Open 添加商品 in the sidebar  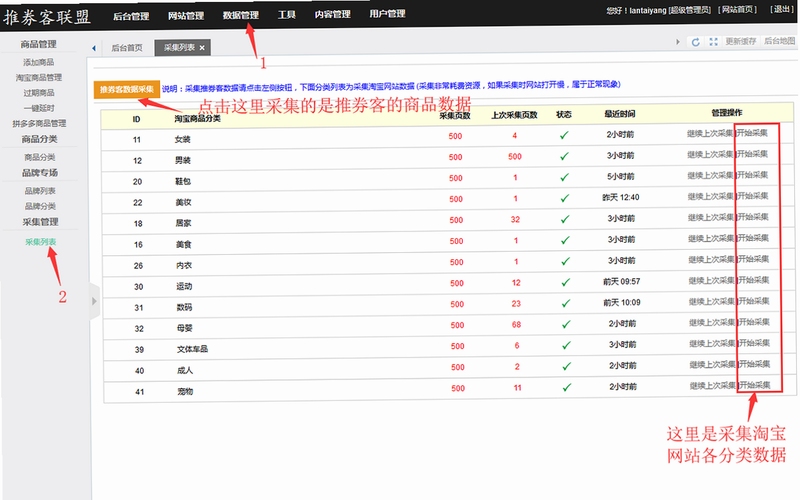pos(39,62)
